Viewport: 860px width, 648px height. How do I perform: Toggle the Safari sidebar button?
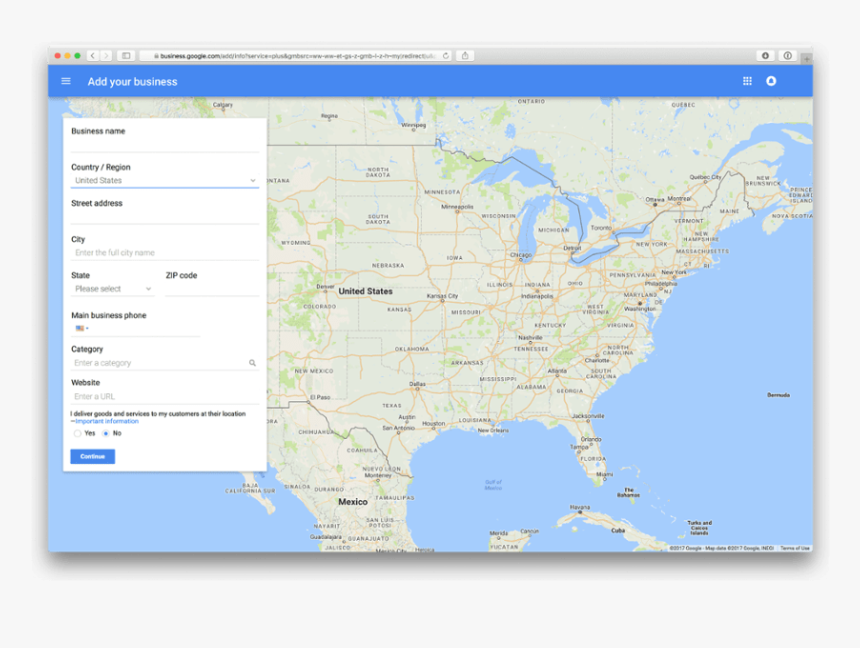[x=126, y=55]
